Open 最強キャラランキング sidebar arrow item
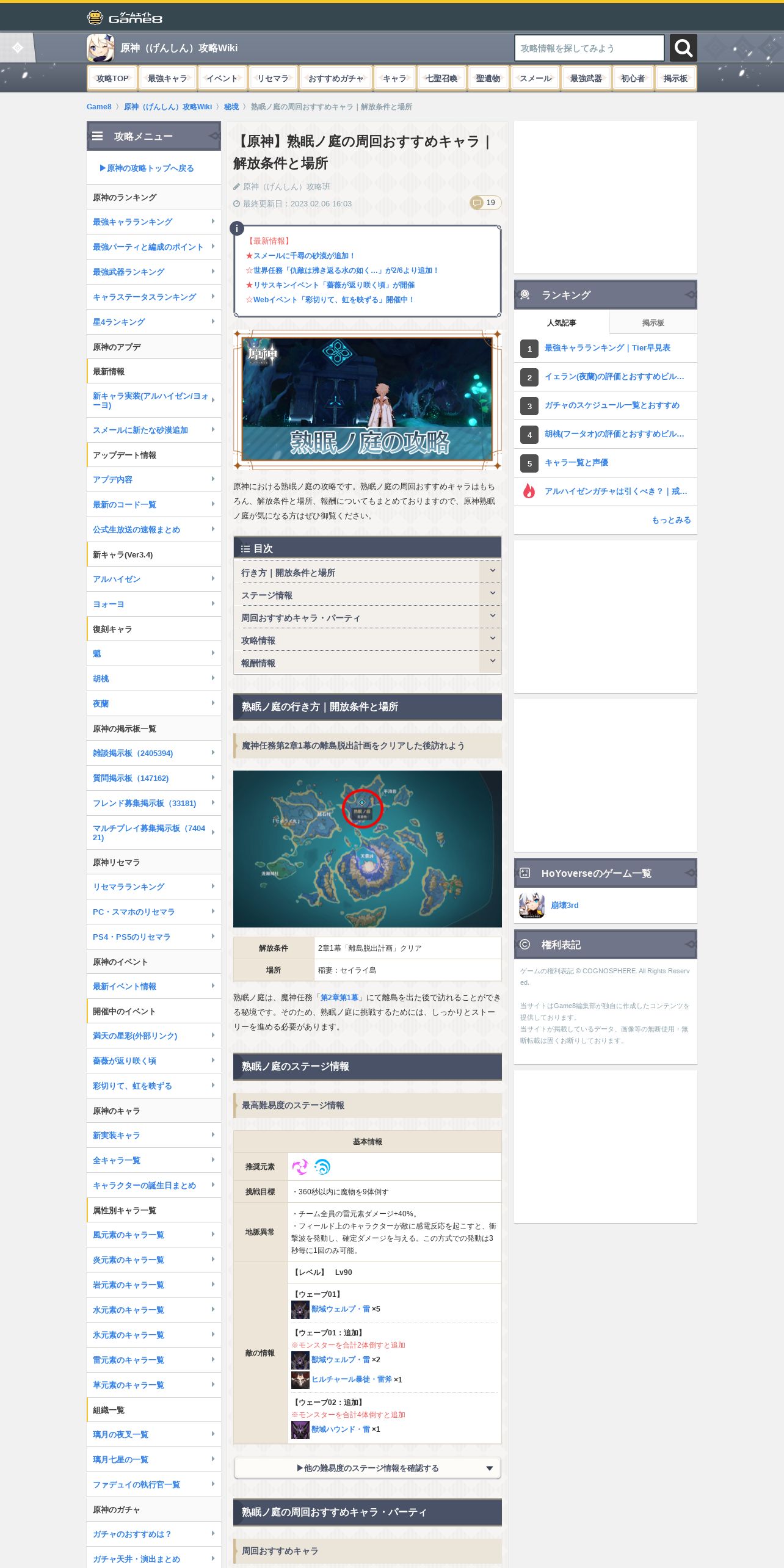The height and width of the screenshot is (1568, 784). (154, 222)
